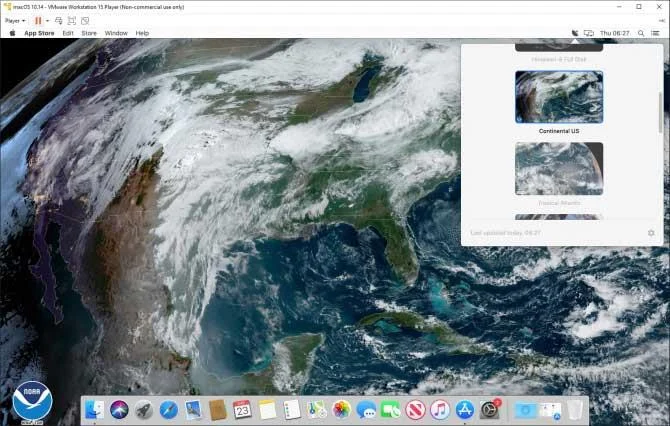Open Notification Center in the menu bar
The height and width of the screenshot is (426, 670).
pyautogui.click(x=655, y=33)
